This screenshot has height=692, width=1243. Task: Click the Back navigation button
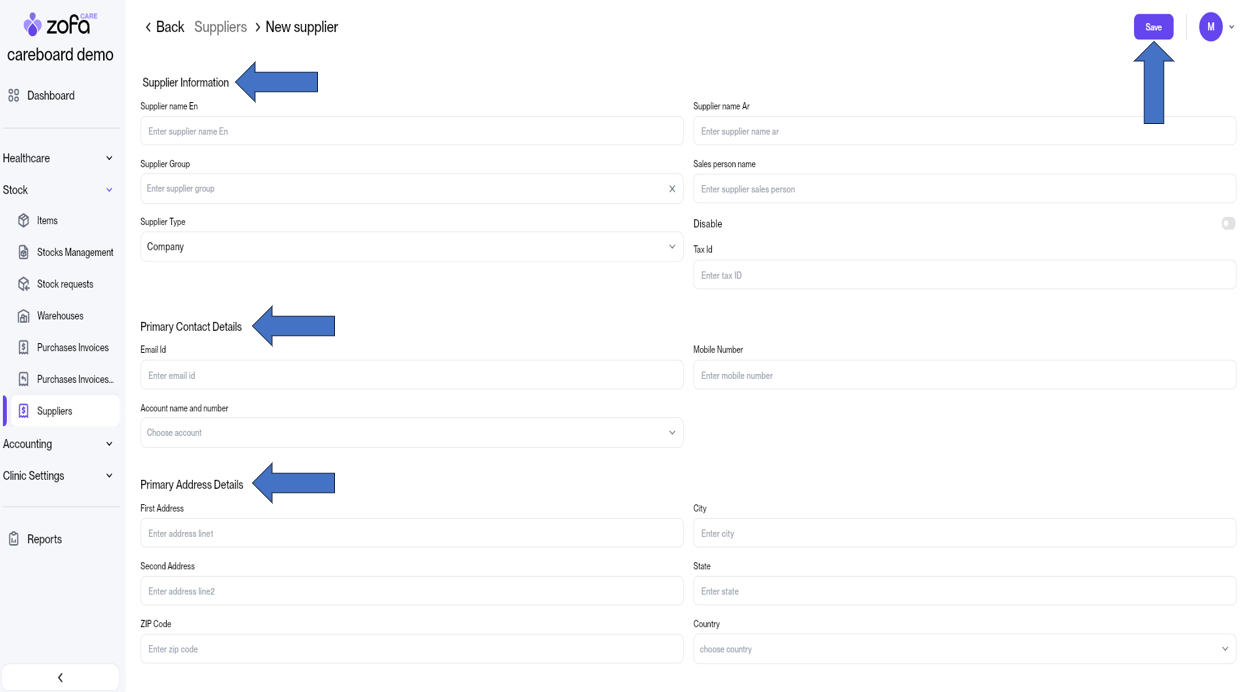(x=164, y=27)
